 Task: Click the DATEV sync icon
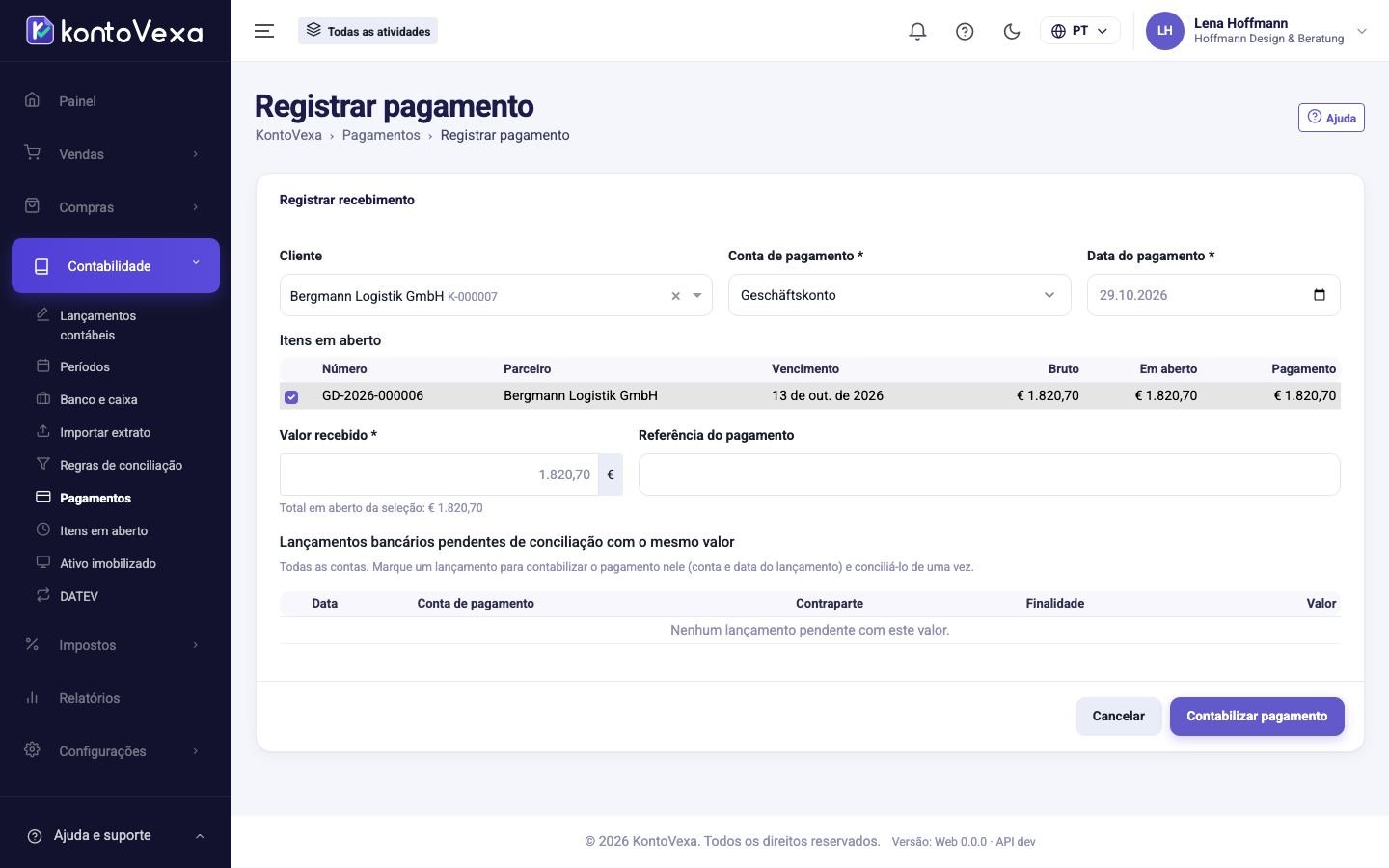point(42,595)
